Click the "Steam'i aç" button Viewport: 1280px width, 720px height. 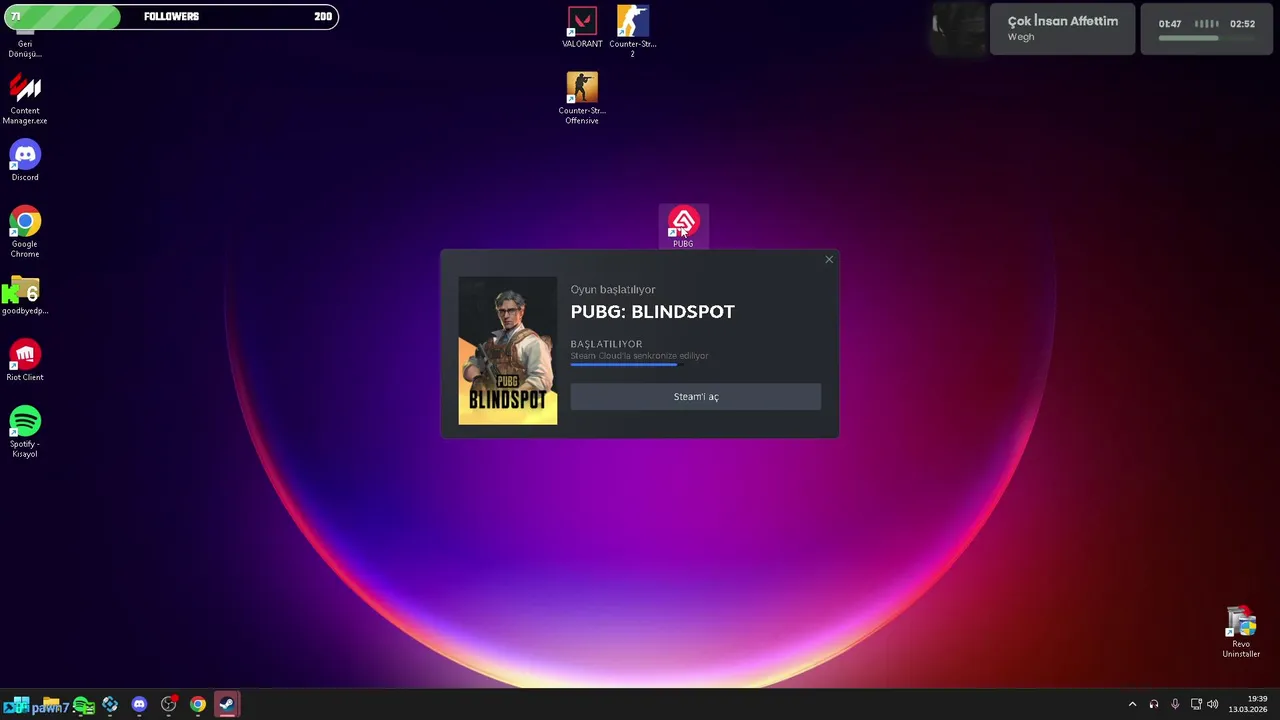pyautogui.click(x=696, y=397)
